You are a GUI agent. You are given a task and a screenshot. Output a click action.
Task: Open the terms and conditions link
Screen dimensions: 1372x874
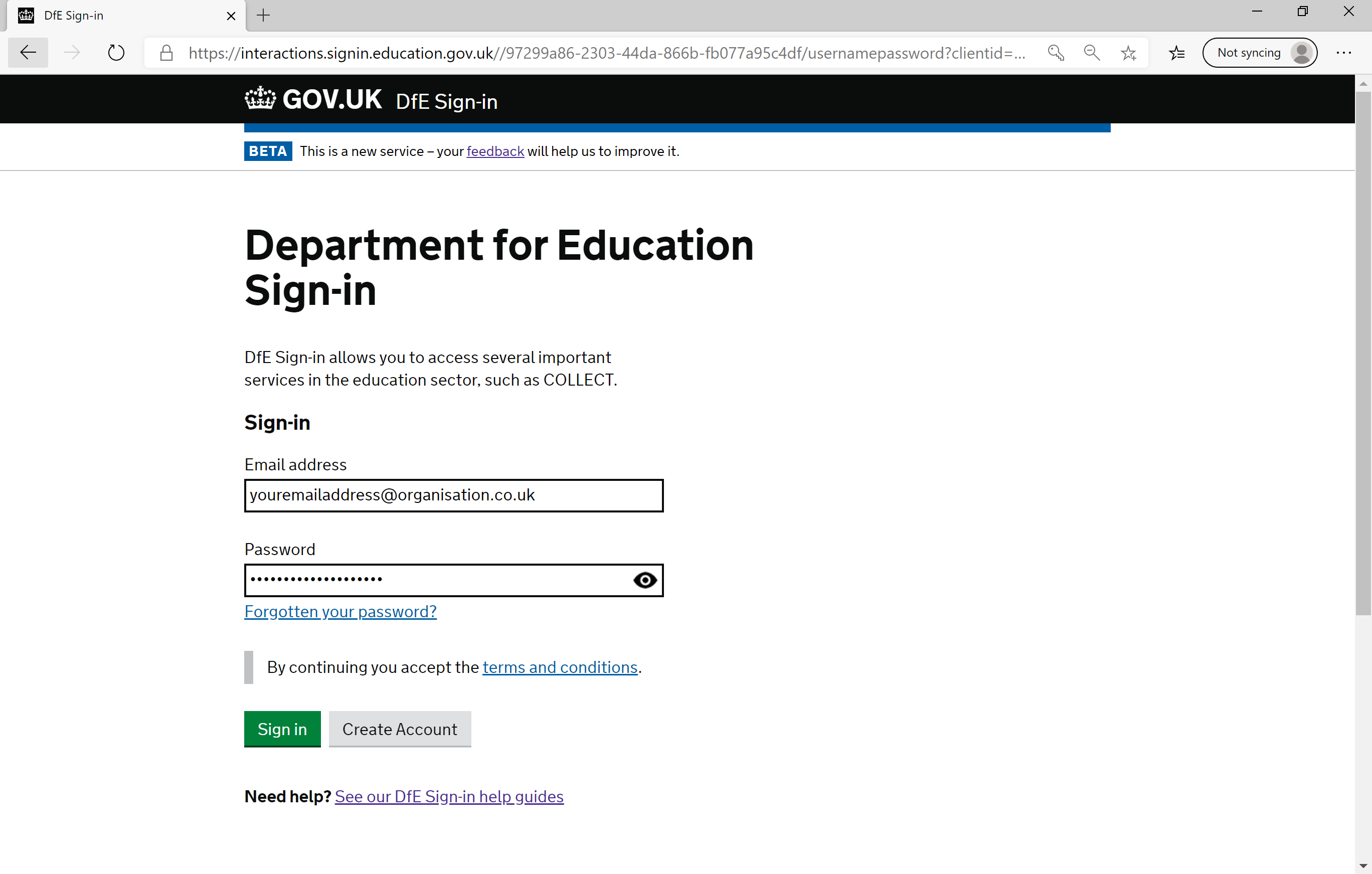(560, 667)
